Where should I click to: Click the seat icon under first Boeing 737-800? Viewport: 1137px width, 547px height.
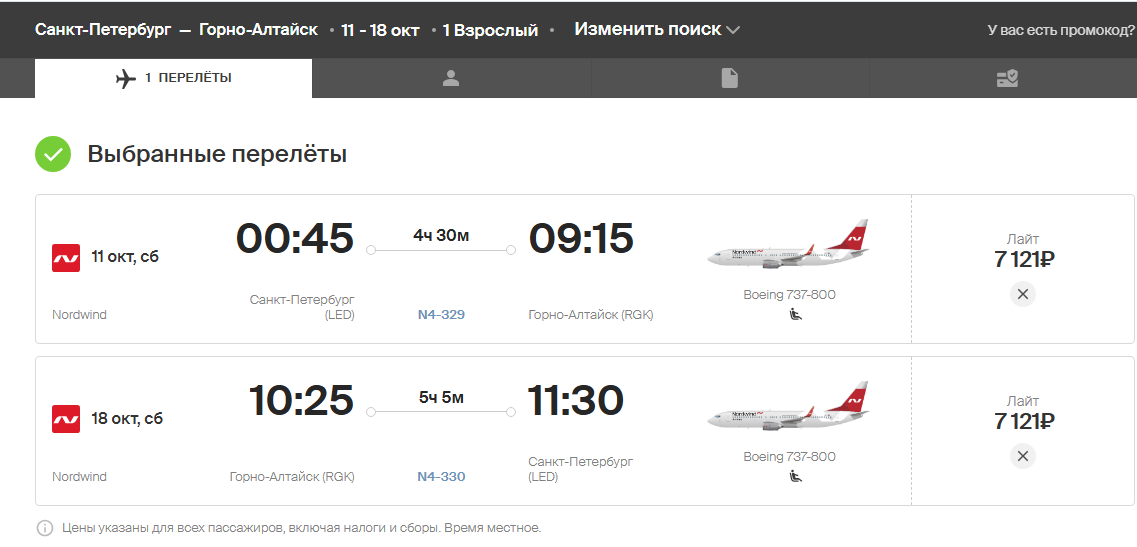click(795, 315)
